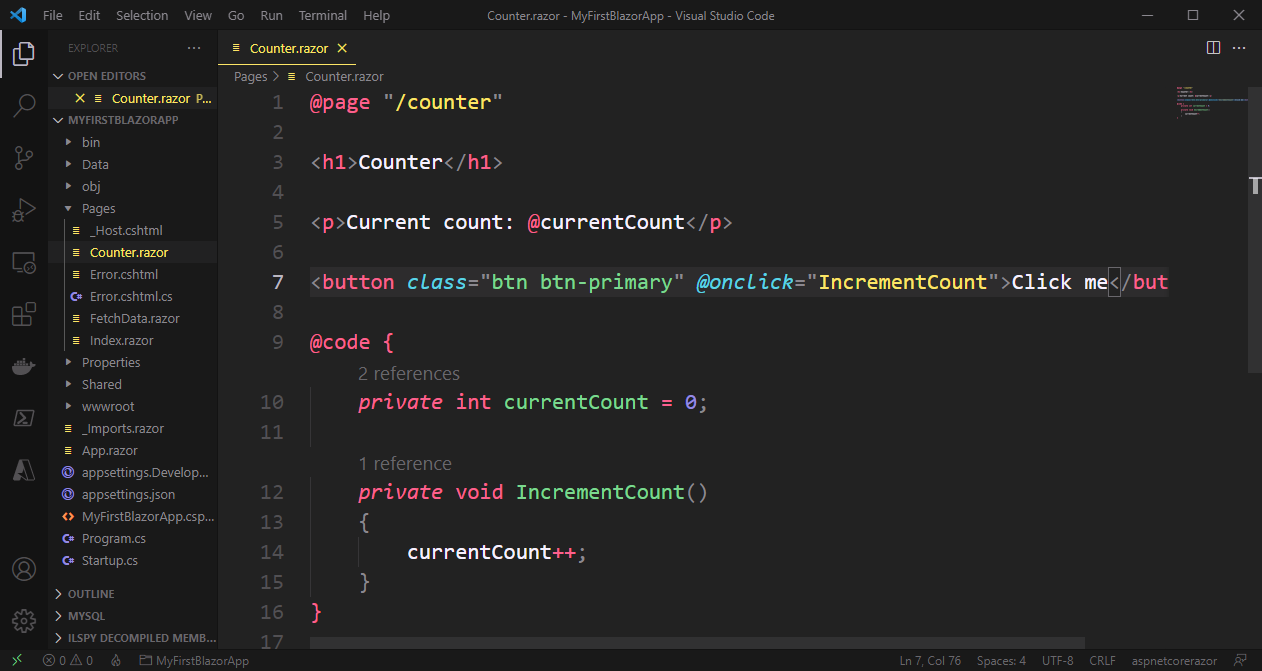Open Startup.cs in the explorer
The image size is (1262, 671).
[x=109, y=560]
